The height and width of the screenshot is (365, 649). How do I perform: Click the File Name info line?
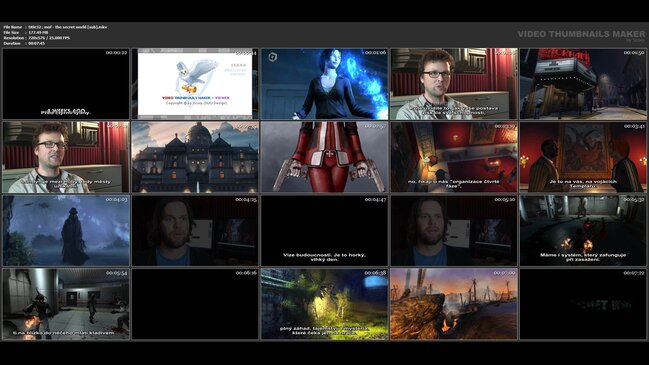[x=55, y=27]
